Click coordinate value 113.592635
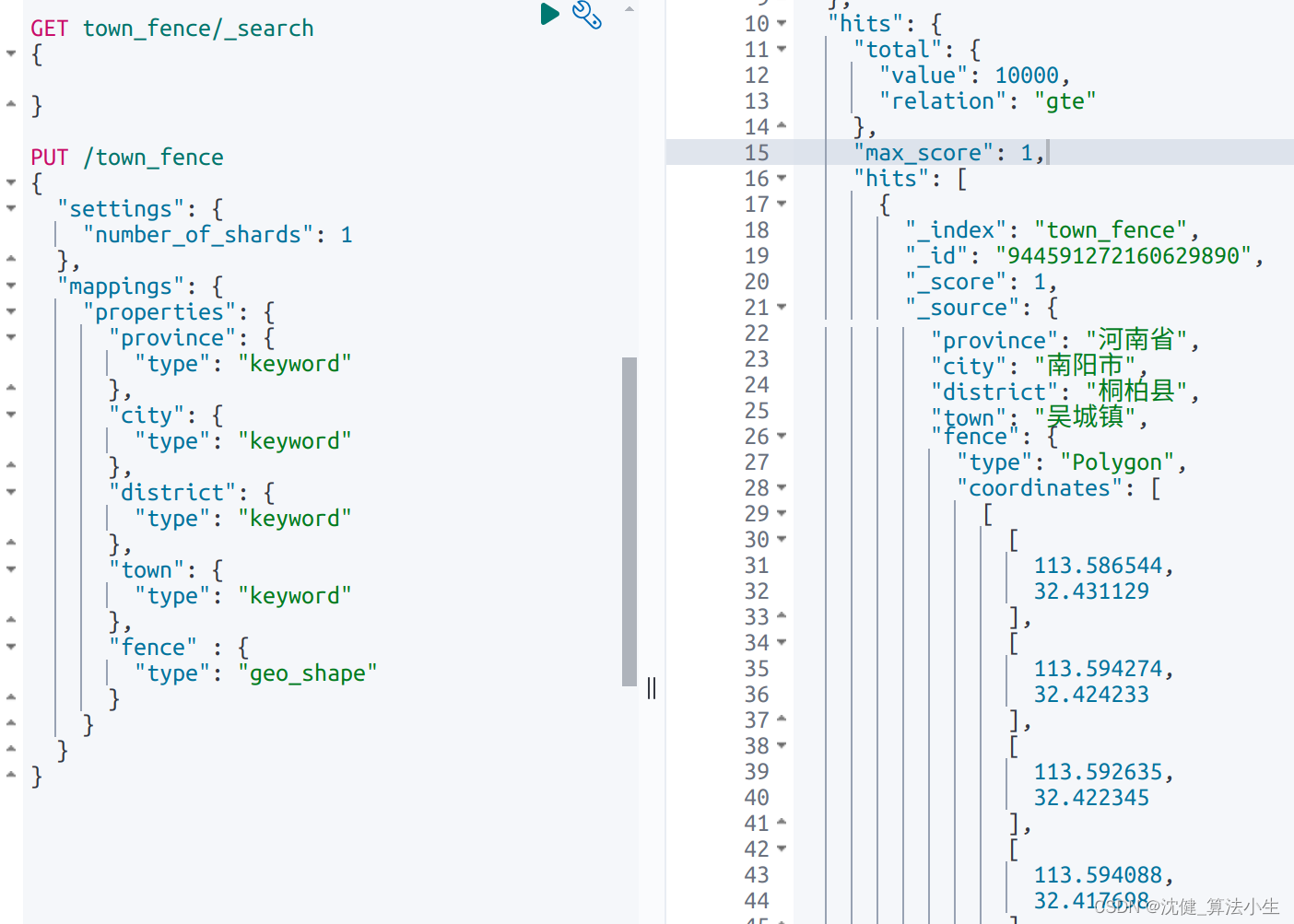 (x=1098, y=772)
